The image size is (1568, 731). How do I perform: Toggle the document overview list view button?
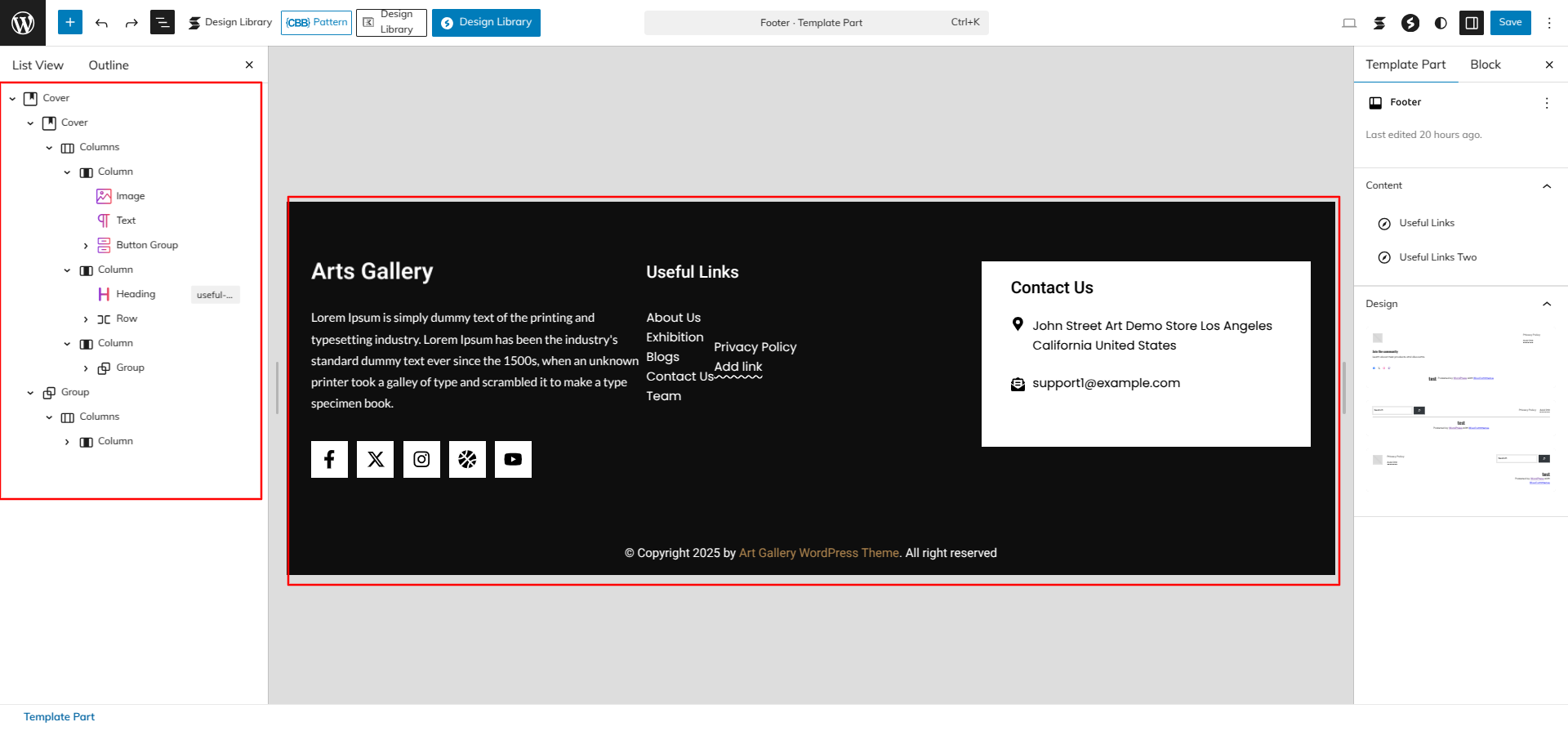[163, 23]
